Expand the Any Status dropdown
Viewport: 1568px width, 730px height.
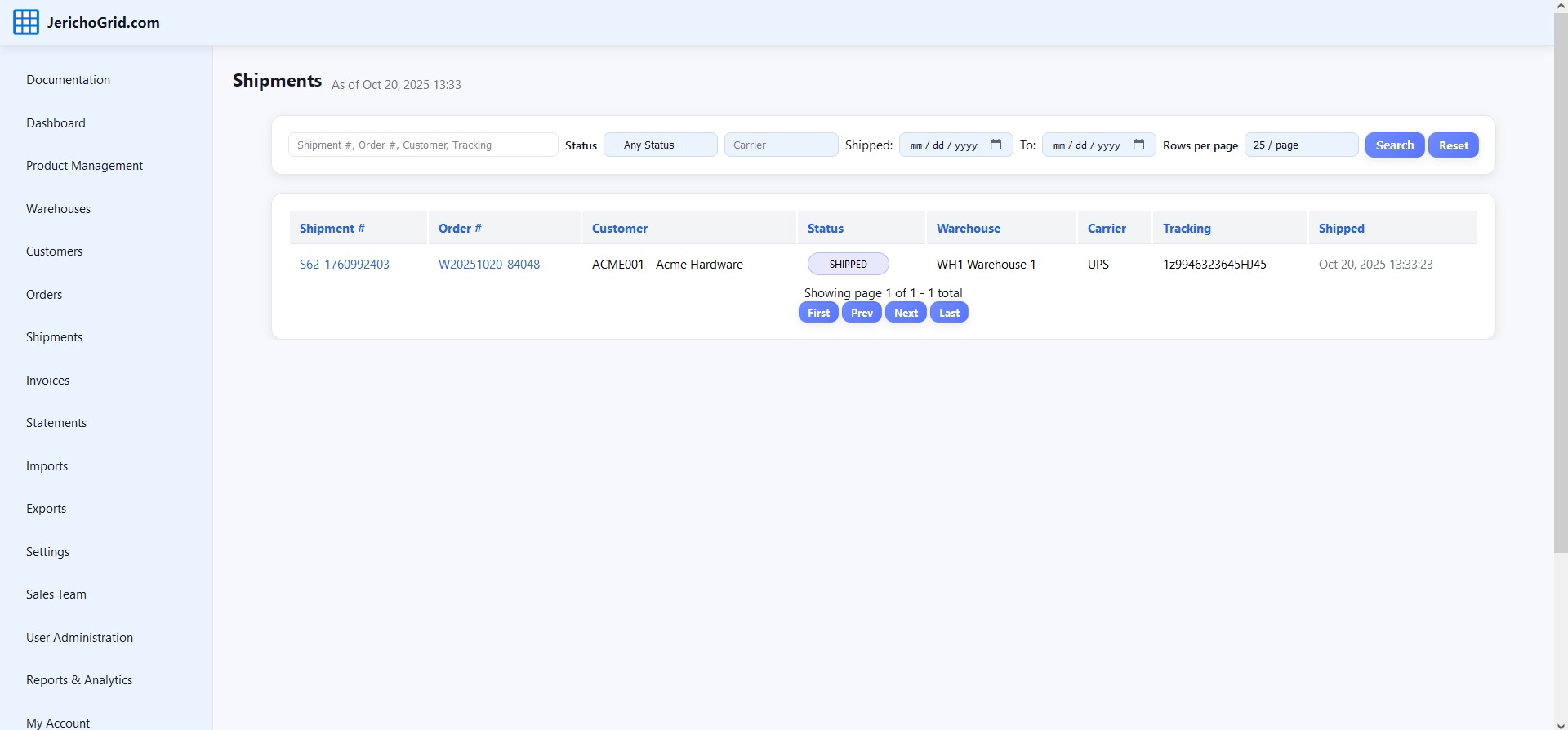point(660,145)
